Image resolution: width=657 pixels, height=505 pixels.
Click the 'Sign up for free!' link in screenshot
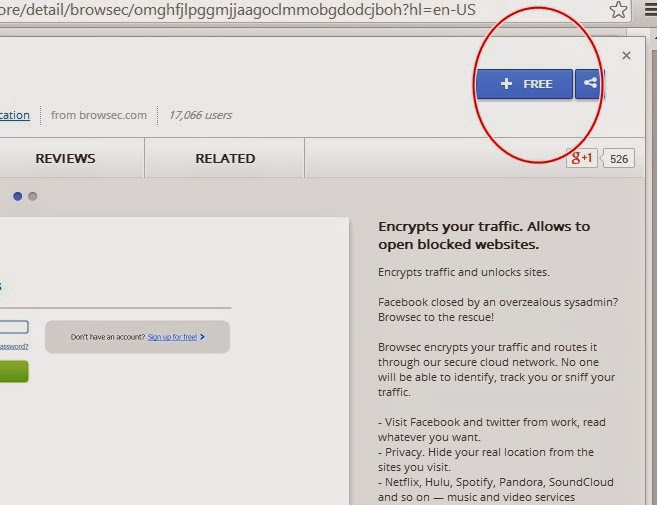[172, 337]
